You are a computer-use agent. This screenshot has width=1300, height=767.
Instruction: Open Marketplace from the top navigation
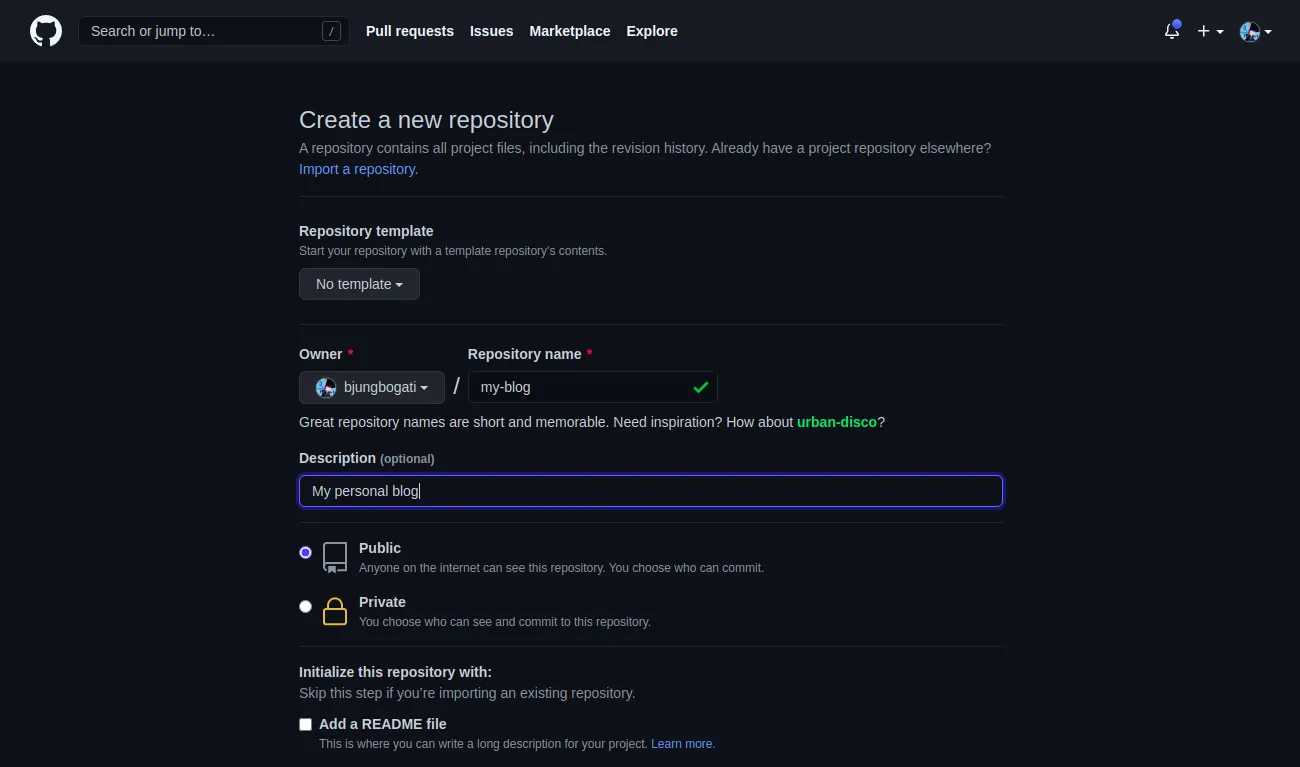click(570, 31)
